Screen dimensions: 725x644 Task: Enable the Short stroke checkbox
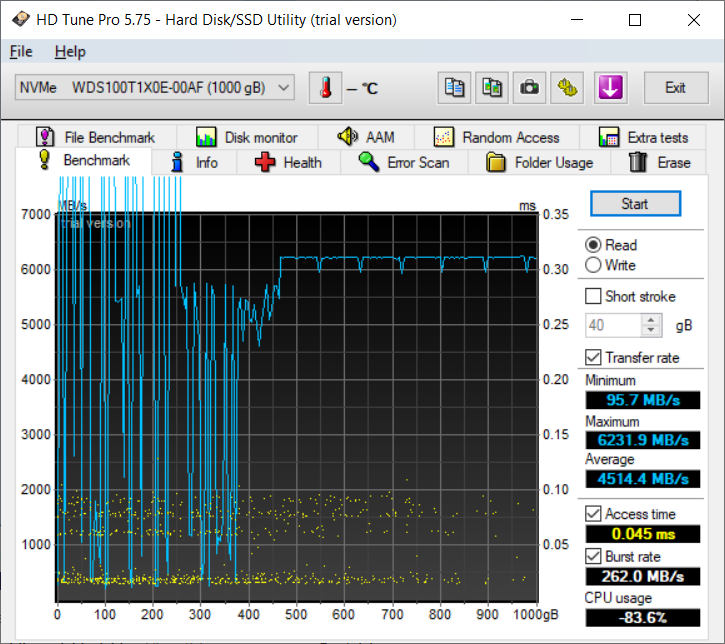(x=593, y=296)
